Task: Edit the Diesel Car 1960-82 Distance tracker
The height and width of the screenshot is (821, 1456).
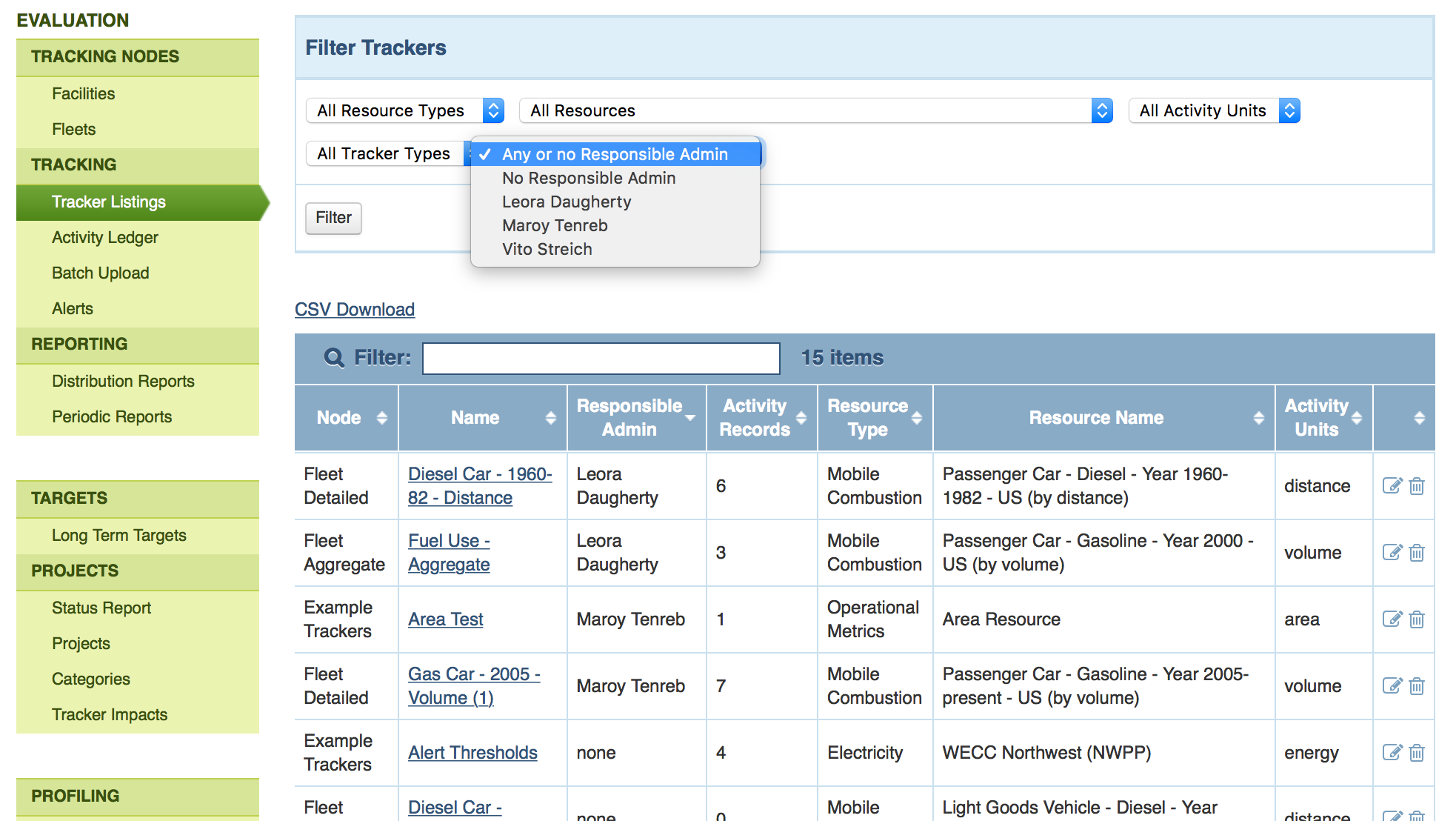Action: [x=1392, y=486]
